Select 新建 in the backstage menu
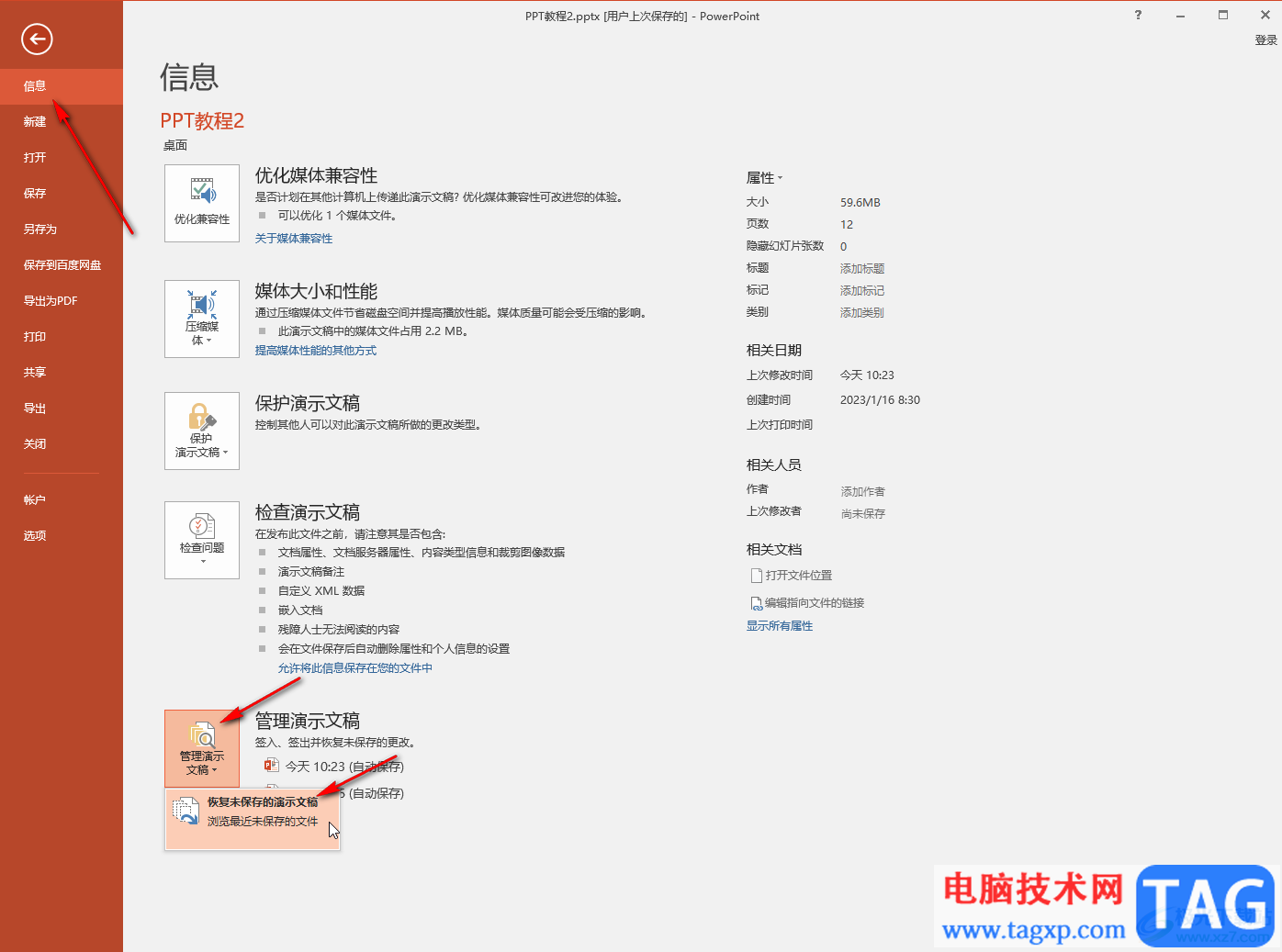Screen dimensions: 1282x952 click(62, 122)
